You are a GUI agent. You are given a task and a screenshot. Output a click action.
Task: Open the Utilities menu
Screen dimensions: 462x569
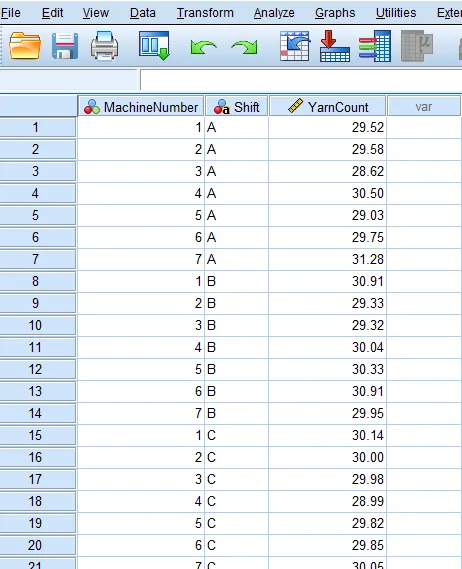tap(396, 13)
